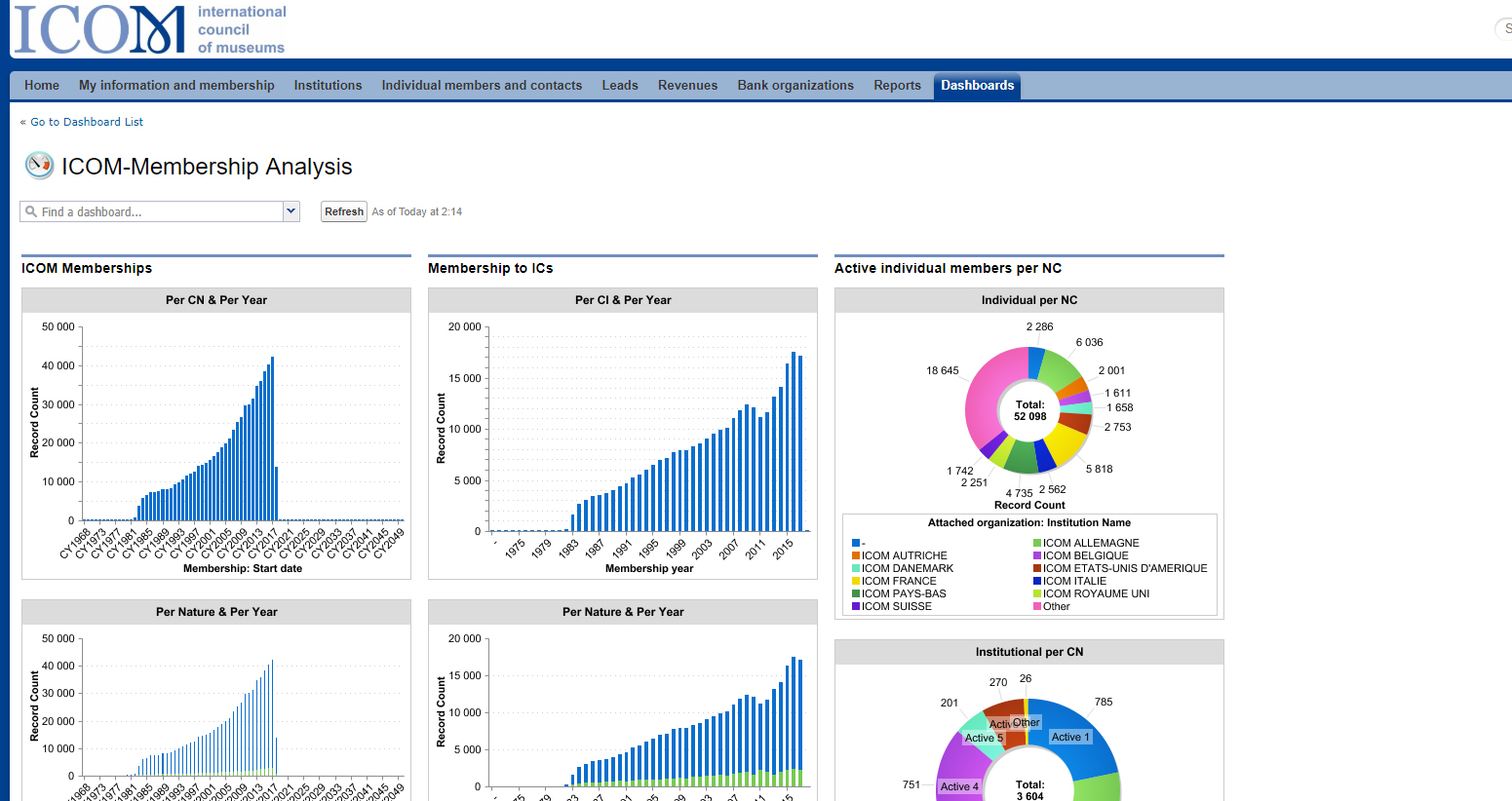Viewport: 1512px width, 801px height.
Task: Click the pink Other legend swatch
Action: pyautogui.click(x=1037, y=606)
